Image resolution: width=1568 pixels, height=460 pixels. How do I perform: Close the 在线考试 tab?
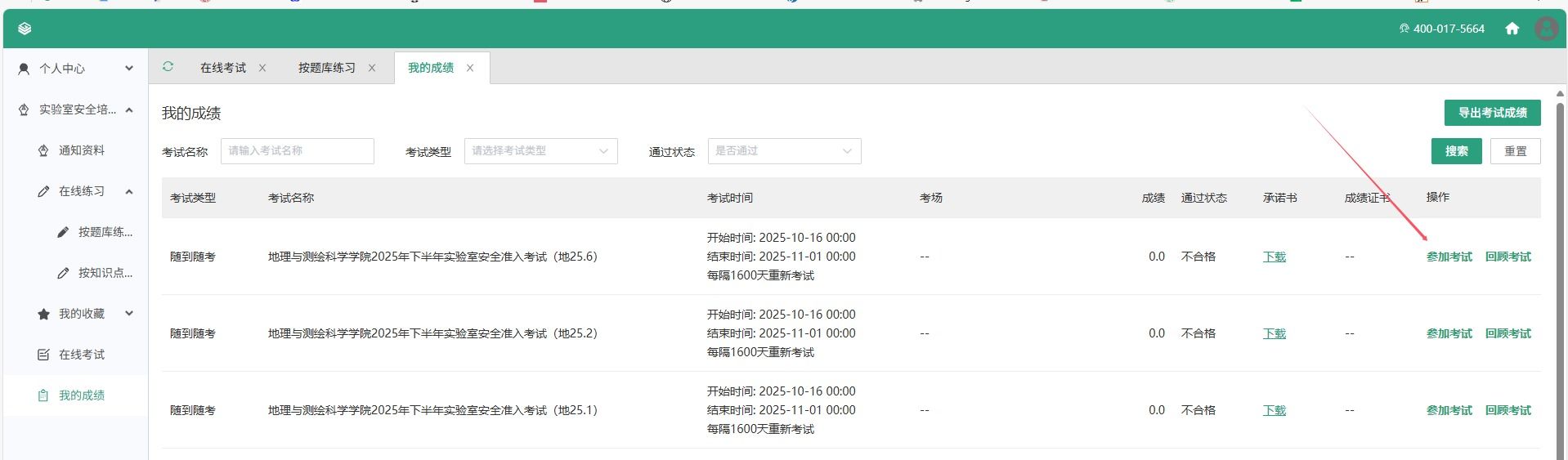point(262,68)
